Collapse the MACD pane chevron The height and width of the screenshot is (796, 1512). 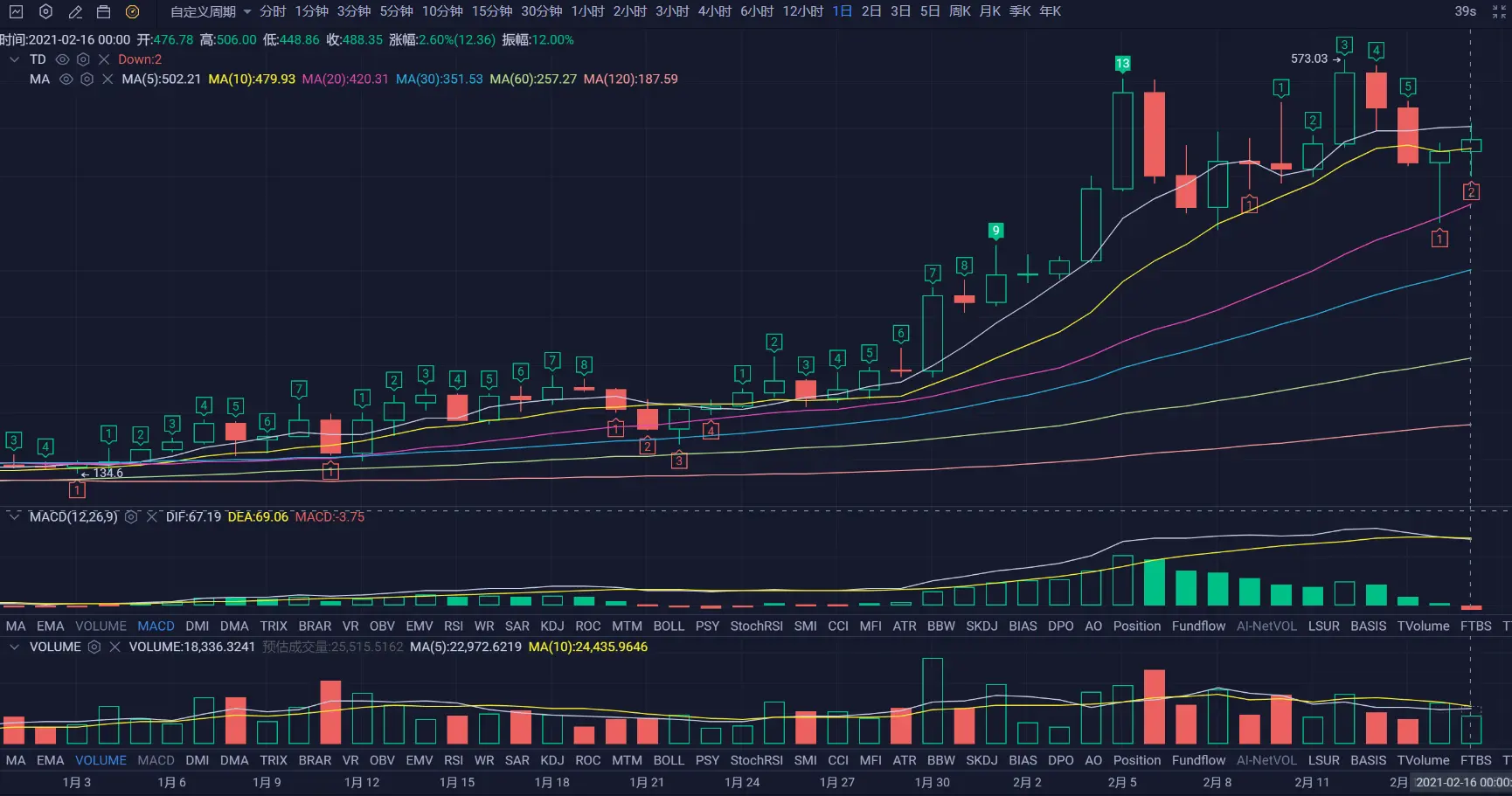pos(14,517)
